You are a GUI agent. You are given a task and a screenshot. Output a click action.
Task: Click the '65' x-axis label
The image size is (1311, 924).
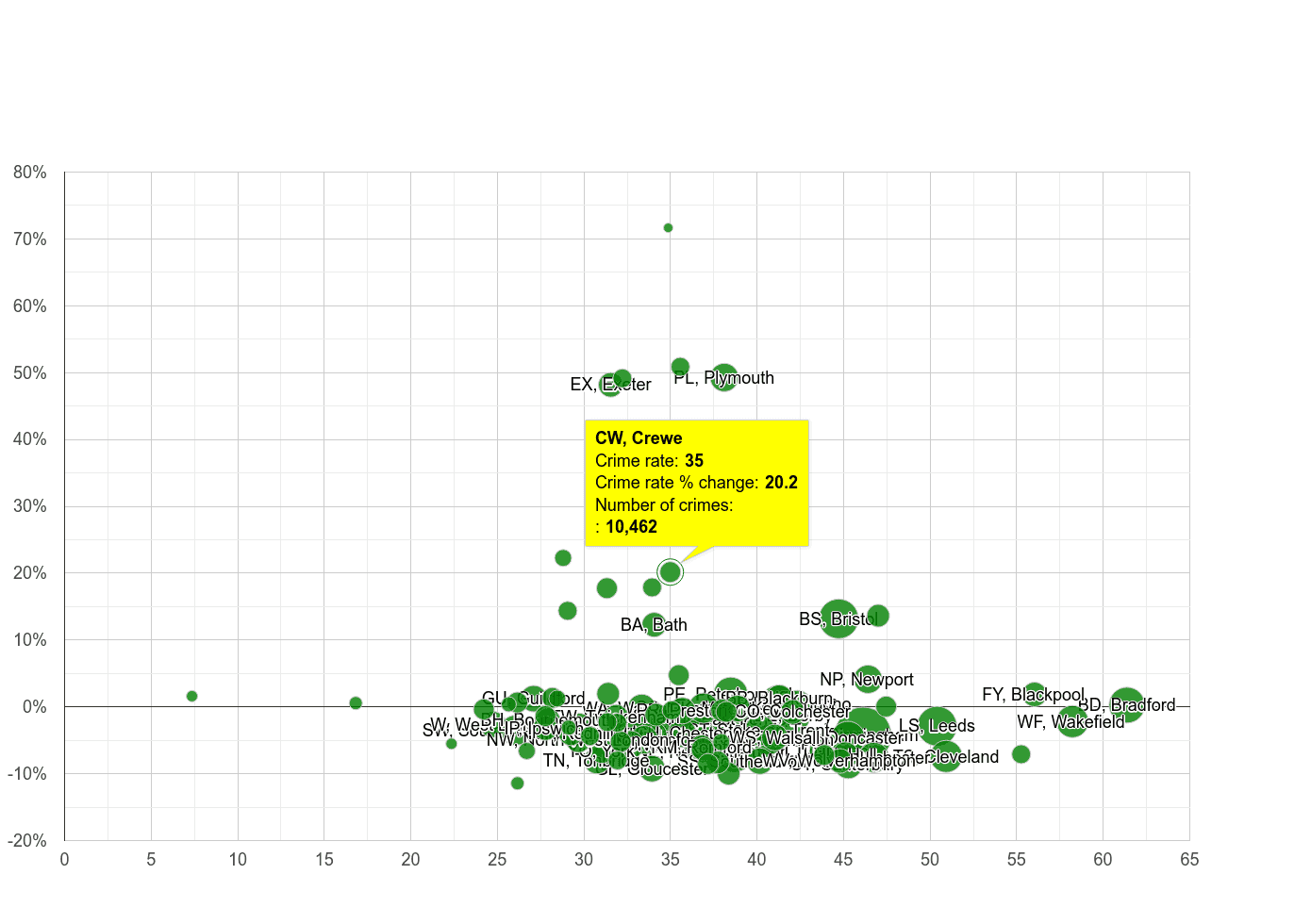(1189, 860)
